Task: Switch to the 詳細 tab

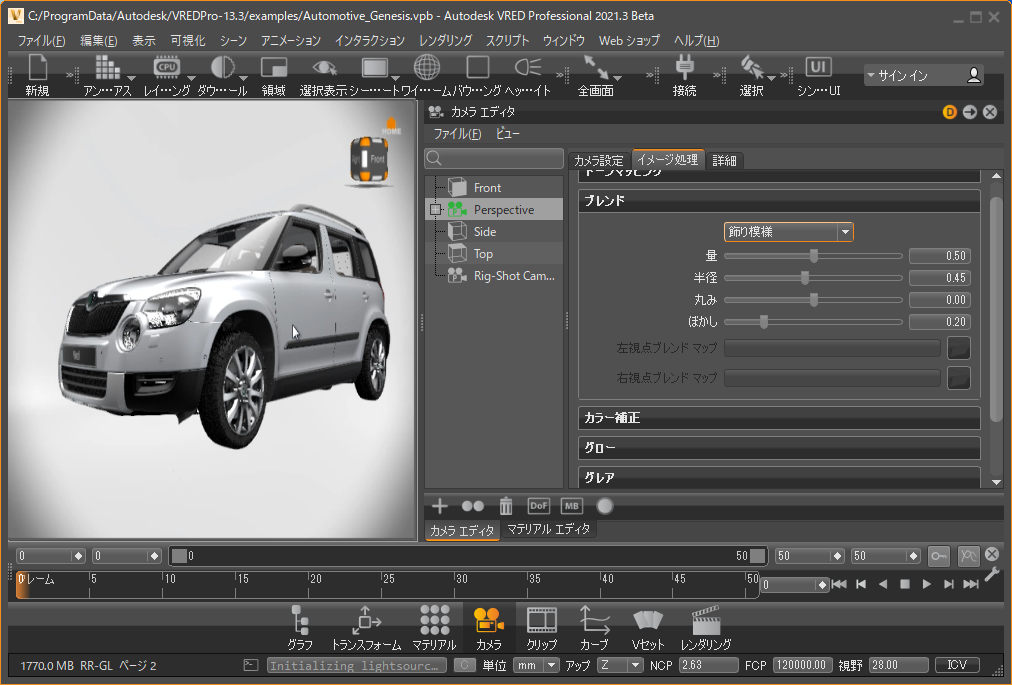Action: [x=726, y=161]
